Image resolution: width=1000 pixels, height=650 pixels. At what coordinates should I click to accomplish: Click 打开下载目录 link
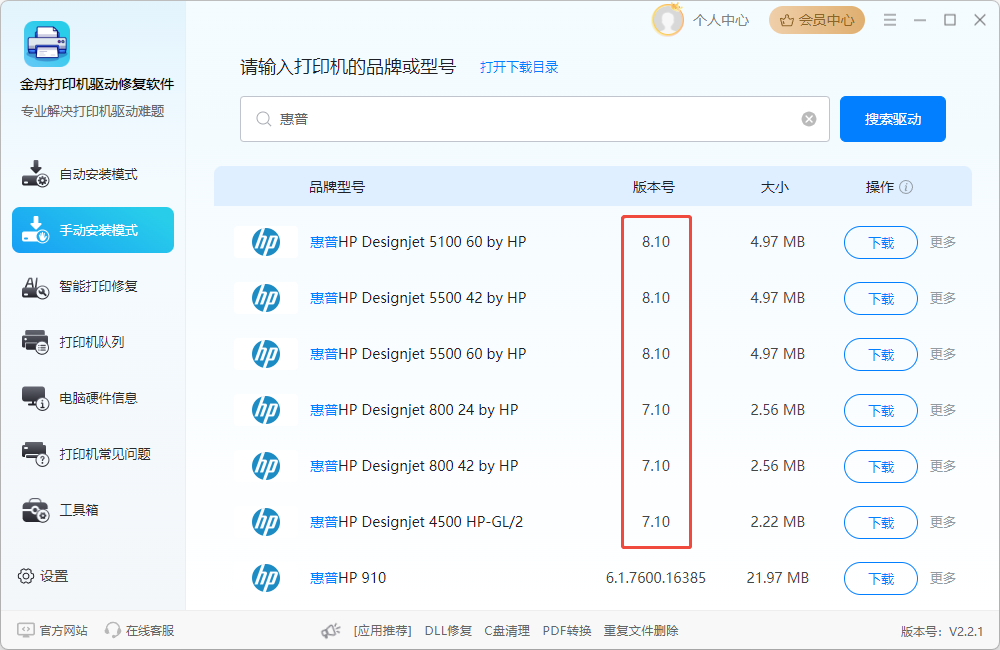pos(518,67)
